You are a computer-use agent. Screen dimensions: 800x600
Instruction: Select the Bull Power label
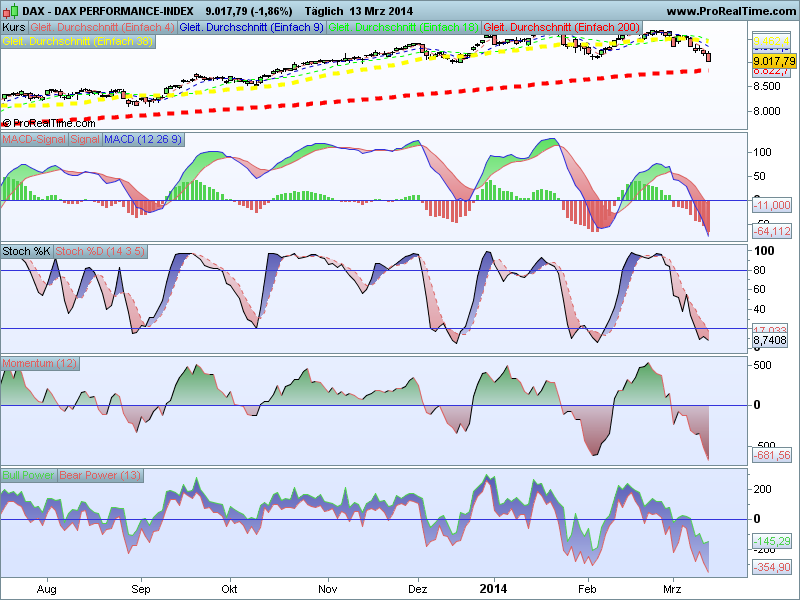(29, 475)
